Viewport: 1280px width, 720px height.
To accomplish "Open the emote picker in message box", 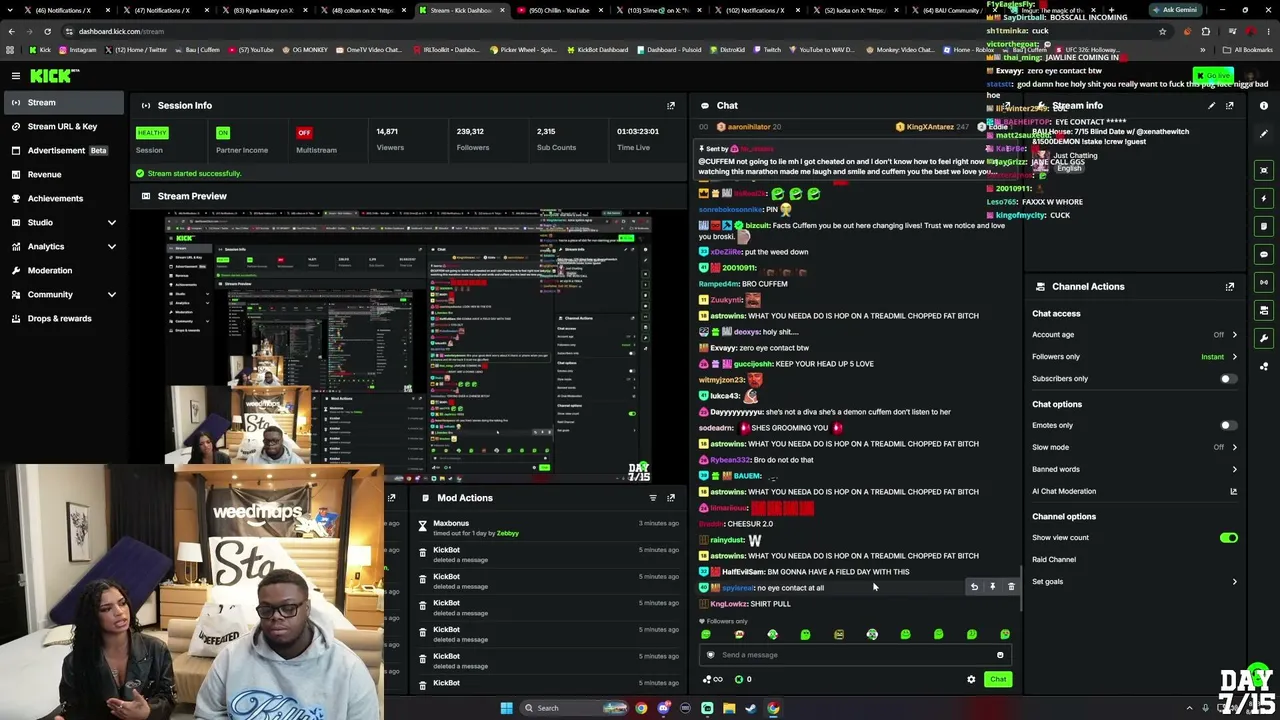I will point(1000,655).
